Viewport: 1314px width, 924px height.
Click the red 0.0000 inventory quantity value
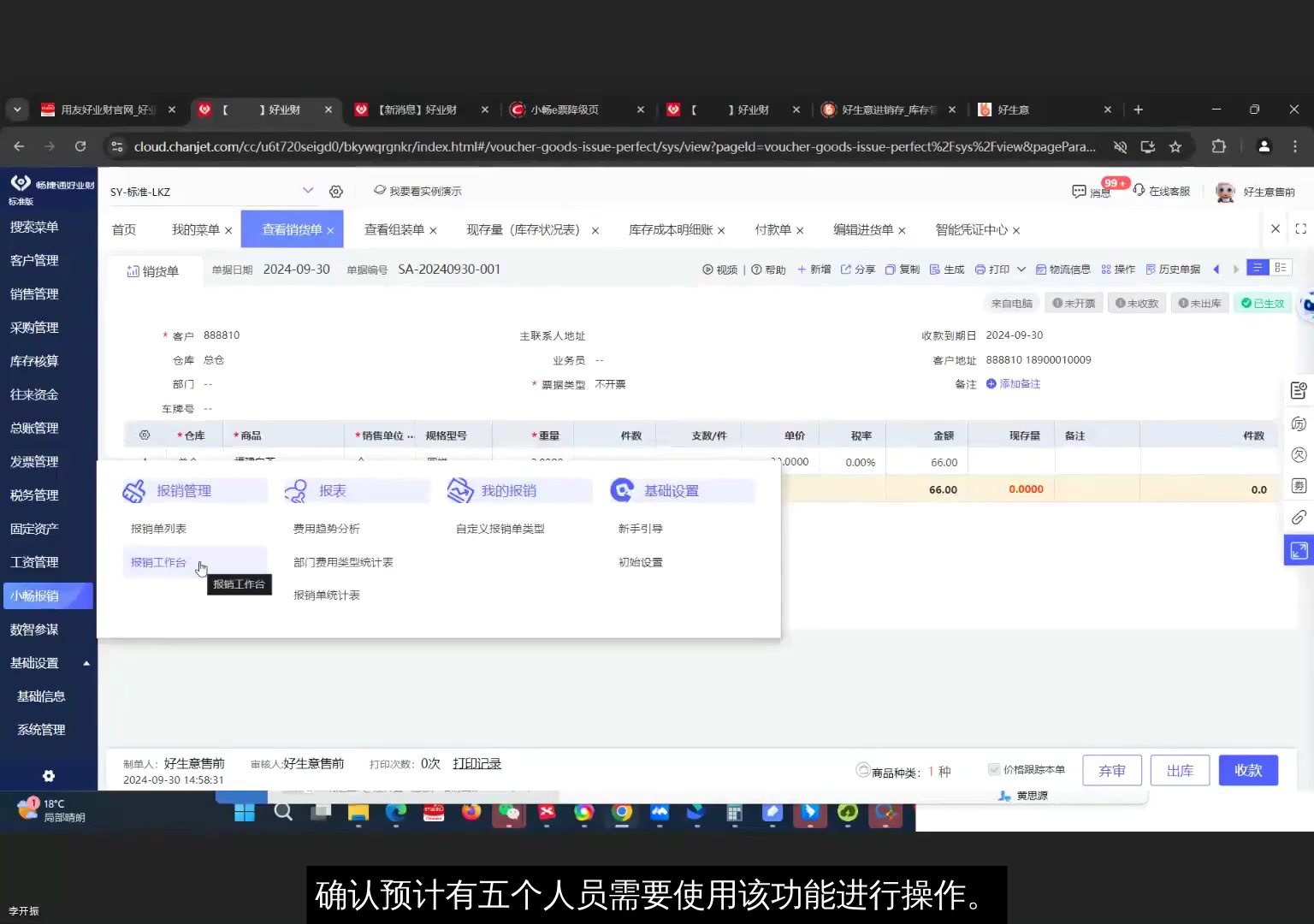1026,489
